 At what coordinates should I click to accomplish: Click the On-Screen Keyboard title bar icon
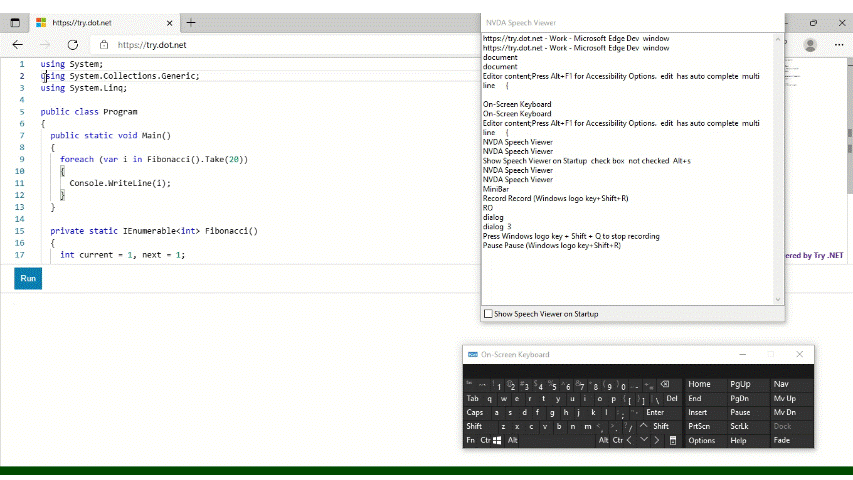coord(473,354)
